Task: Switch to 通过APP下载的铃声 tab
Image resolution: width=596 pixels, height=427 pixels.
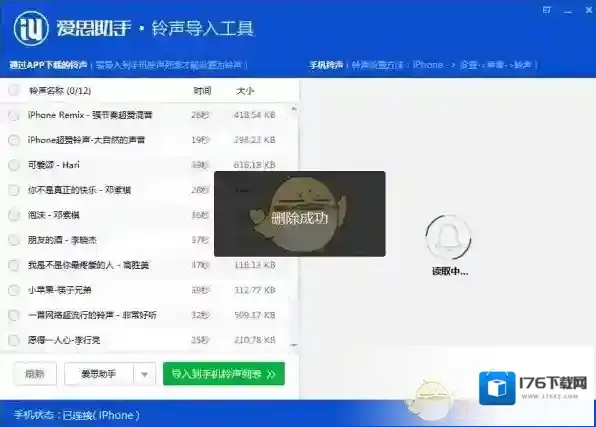Action: click(48, 65)
